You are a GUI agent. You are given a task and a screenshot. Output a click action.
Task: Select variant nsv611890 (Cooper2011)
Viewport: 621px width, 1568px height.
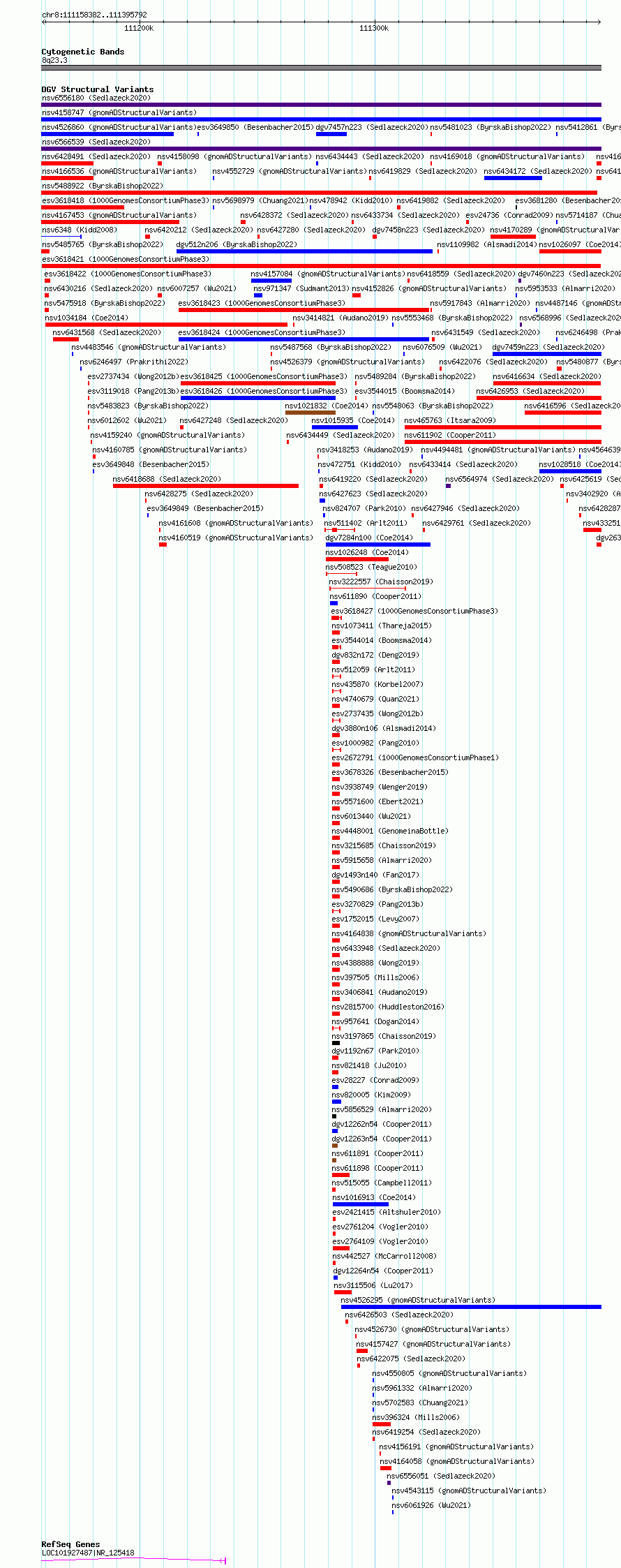coord(375,596)
